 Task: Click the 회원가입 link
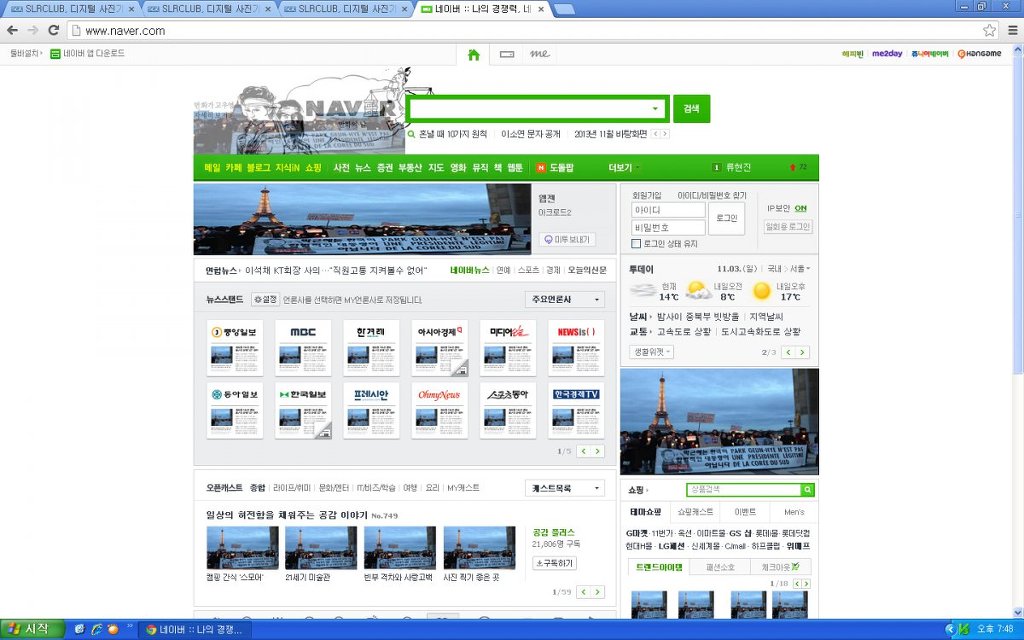pos(647,195)
